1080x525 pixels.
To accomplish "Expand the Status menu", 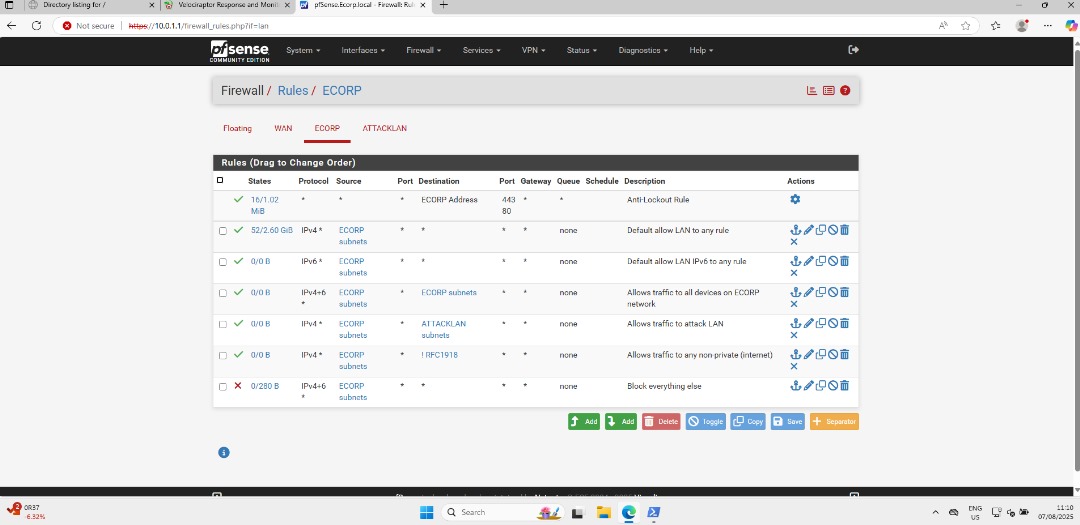I will pos(582,50).
